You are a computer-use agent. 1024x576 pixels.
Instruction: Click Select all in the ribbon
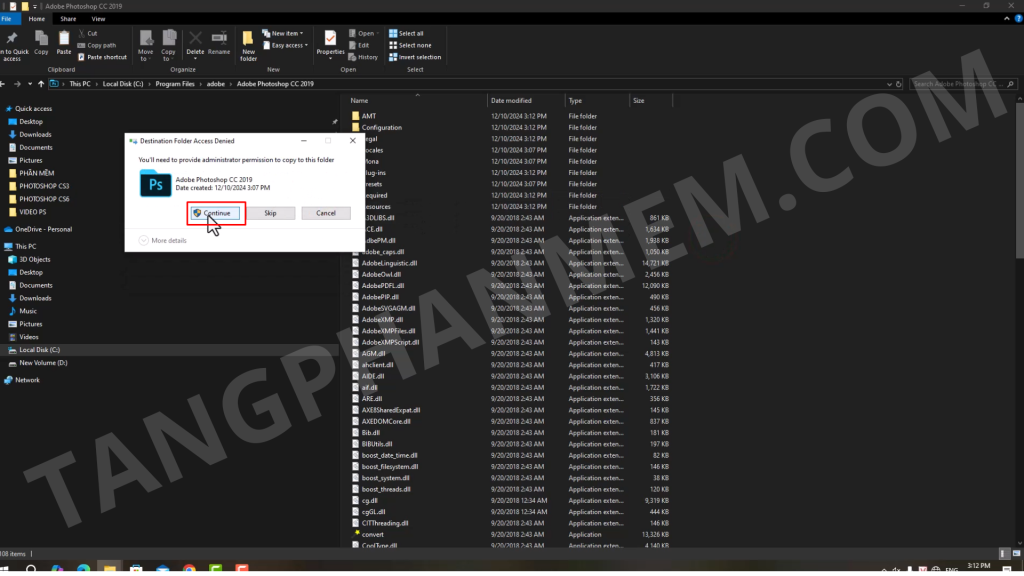(x=410, y=33)
